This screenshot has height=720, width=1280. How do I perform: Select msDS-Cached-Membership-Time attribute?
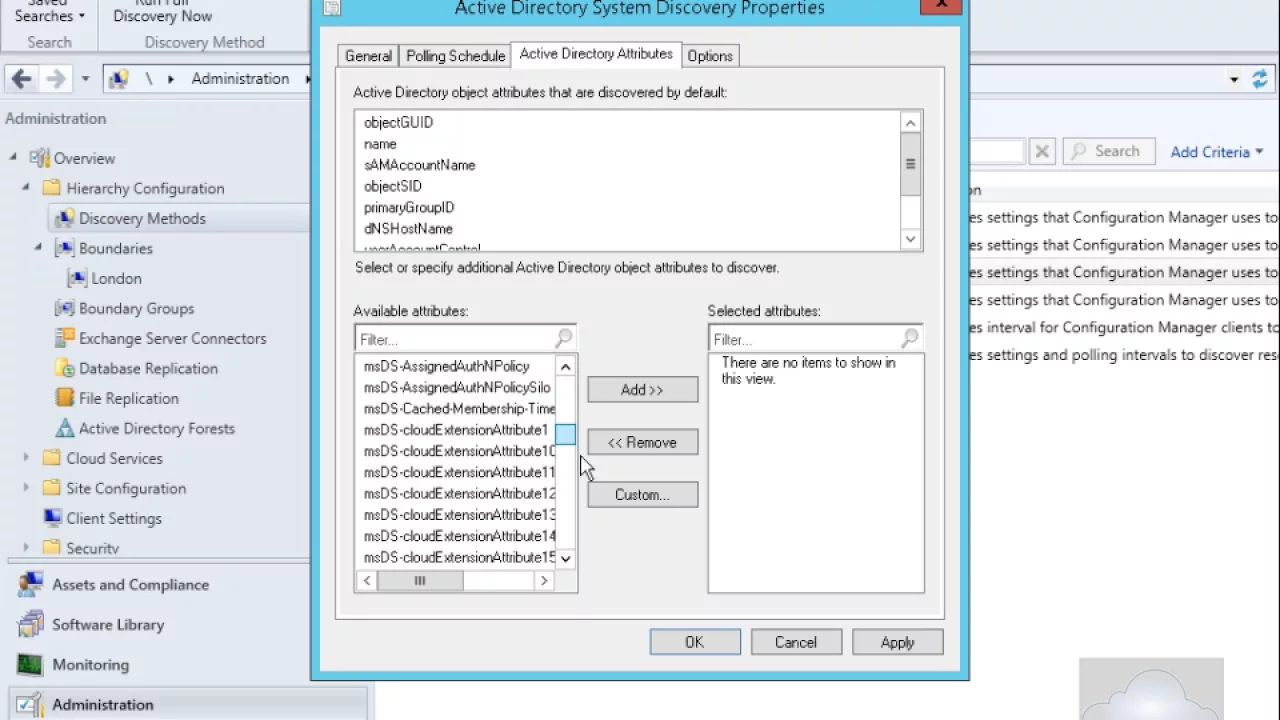[460, 409]
